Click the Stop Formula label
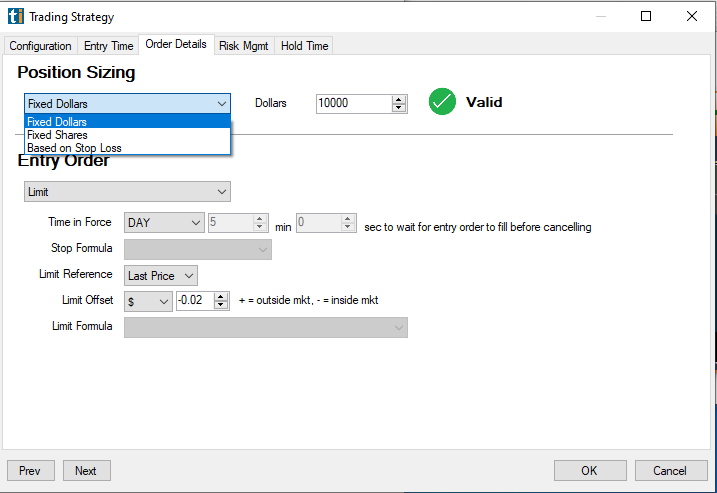The height and width of the screenshot is (493, 717). click(x=81, y=248)
